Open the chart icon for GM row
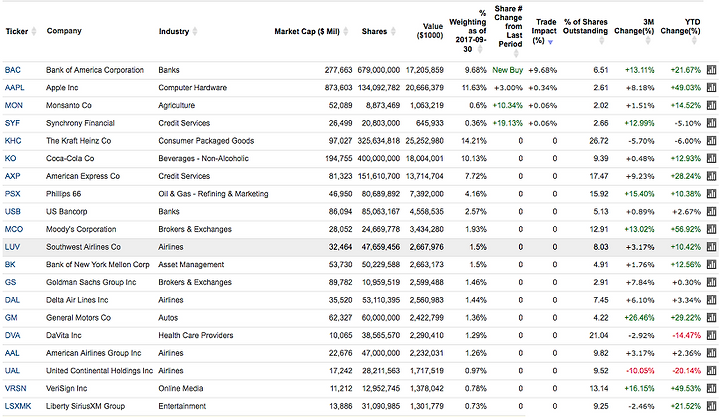Viewport: 720px width, 417px height. tap(711, 317)
